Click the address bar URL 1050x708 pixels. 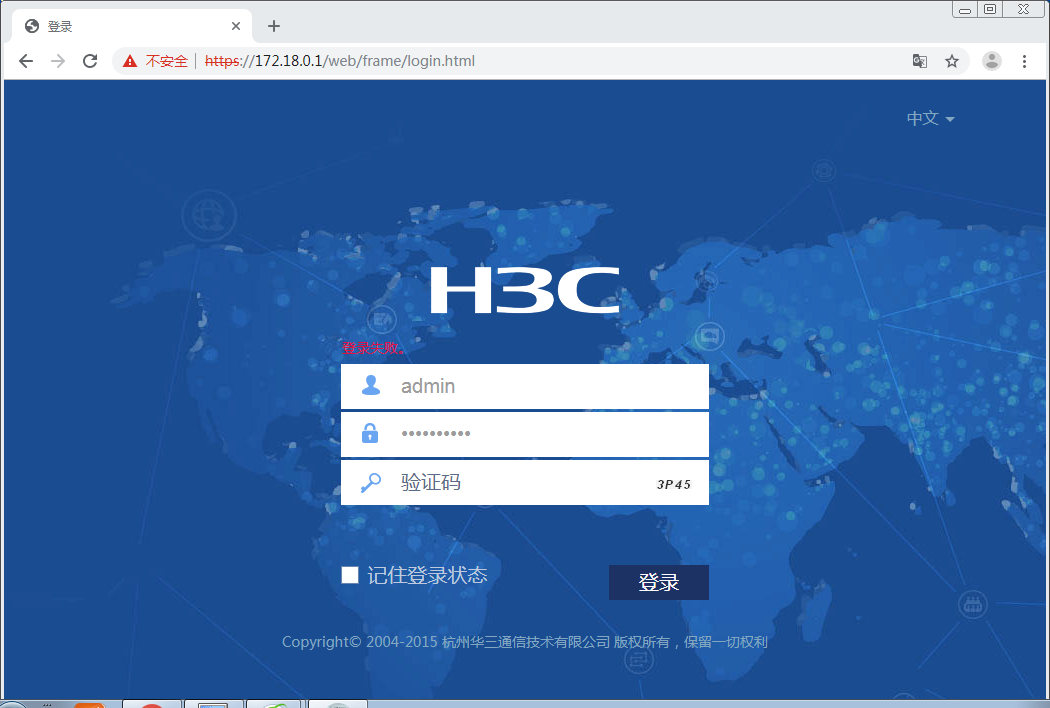coord(340,61)
